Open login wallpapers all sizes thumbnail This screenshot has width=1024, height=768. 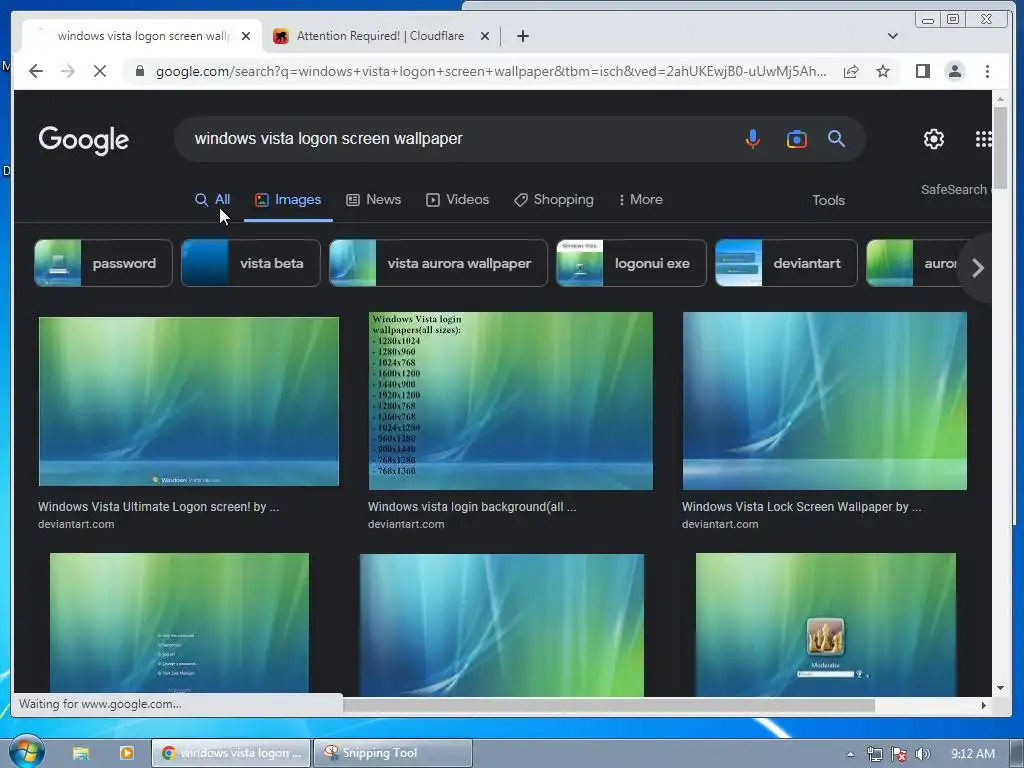(x=511, y=401)
